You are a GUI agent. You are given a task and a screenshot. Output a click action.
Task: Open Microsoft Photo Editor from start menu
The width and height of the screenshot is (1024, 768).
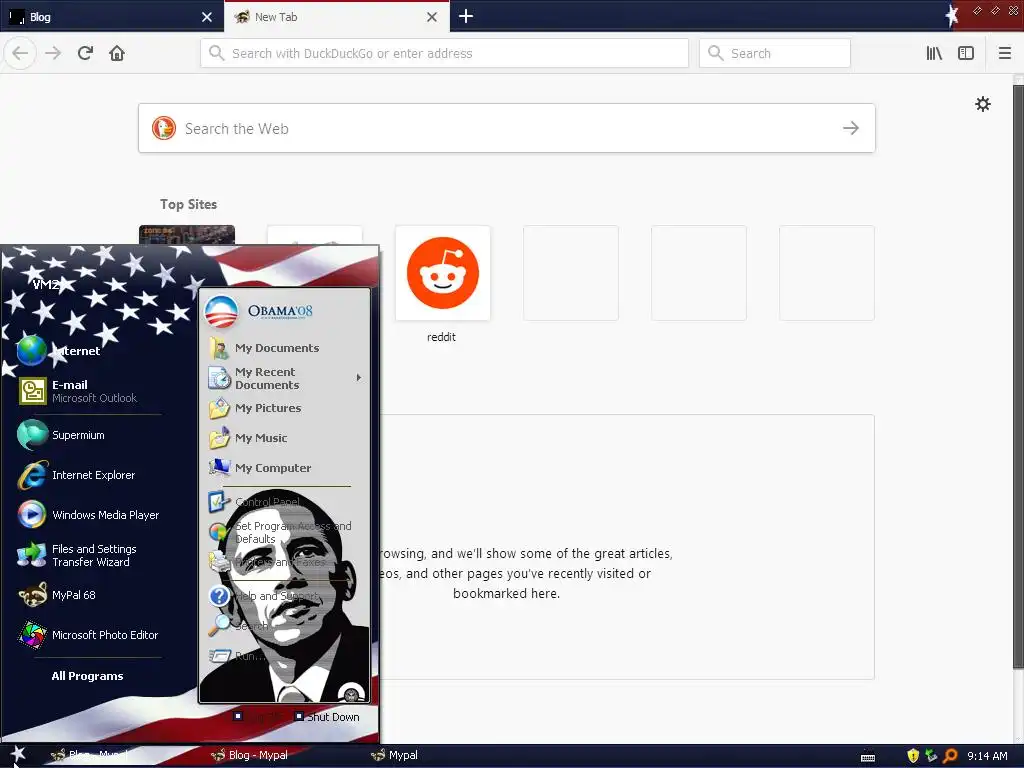88,635
